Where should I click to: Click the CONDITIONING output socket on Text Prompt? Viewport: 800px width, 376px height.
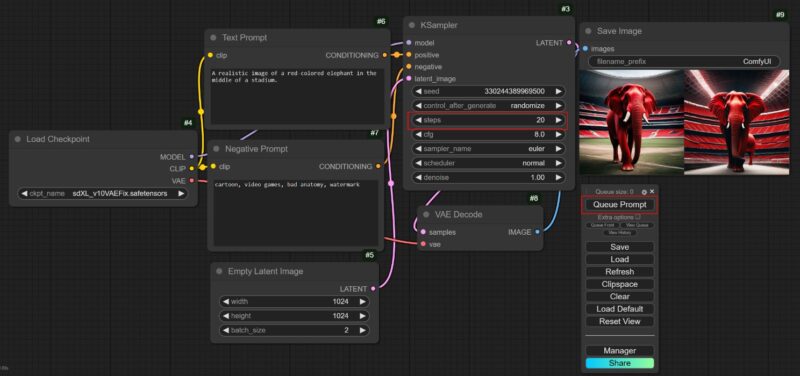[x=384, y=55]
